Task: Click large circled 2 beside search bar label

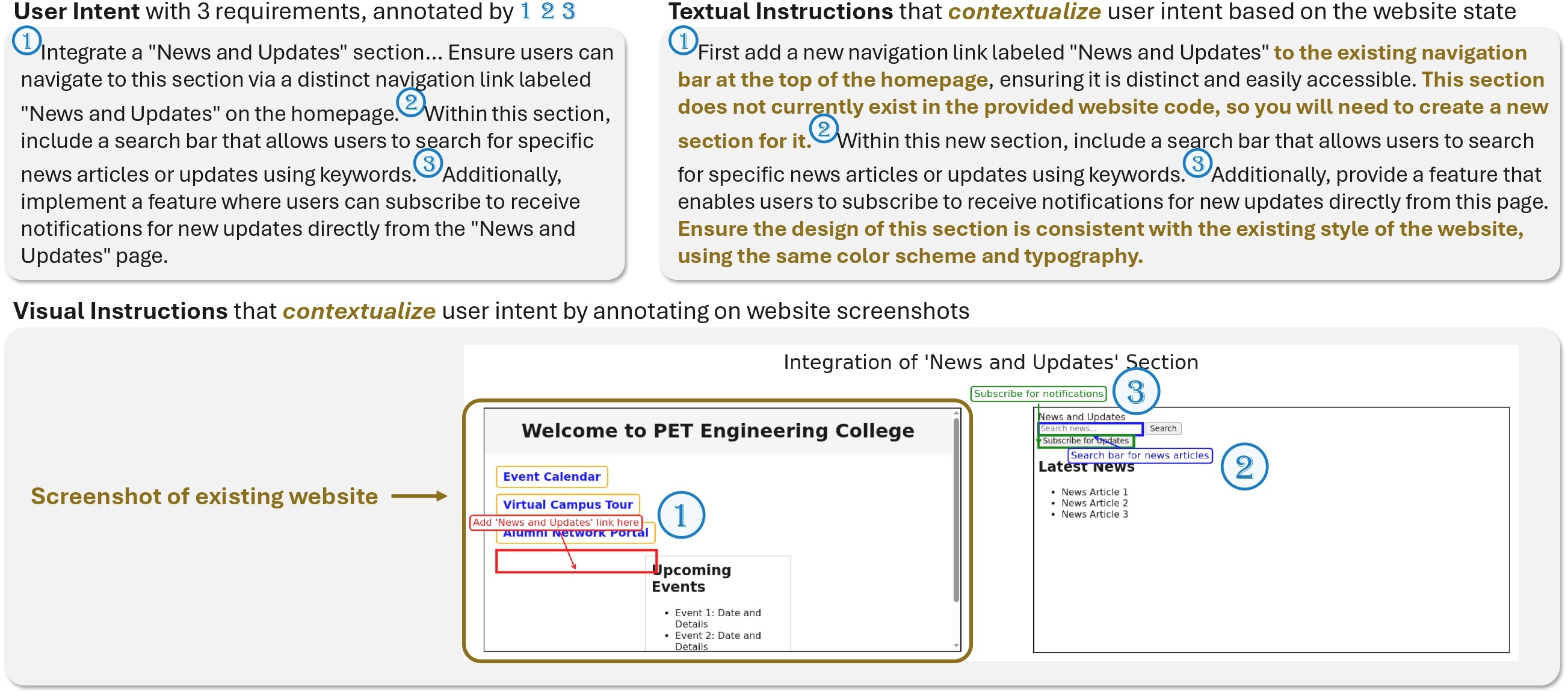Action: 1244,467
